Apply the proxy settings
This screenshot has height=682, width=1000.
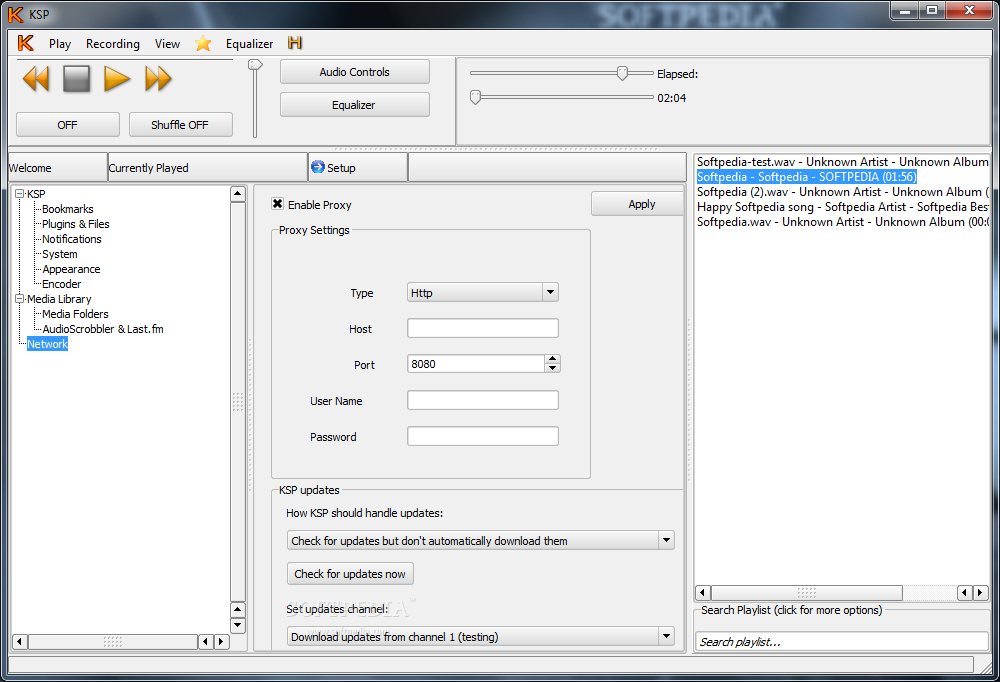click(638, 204)
